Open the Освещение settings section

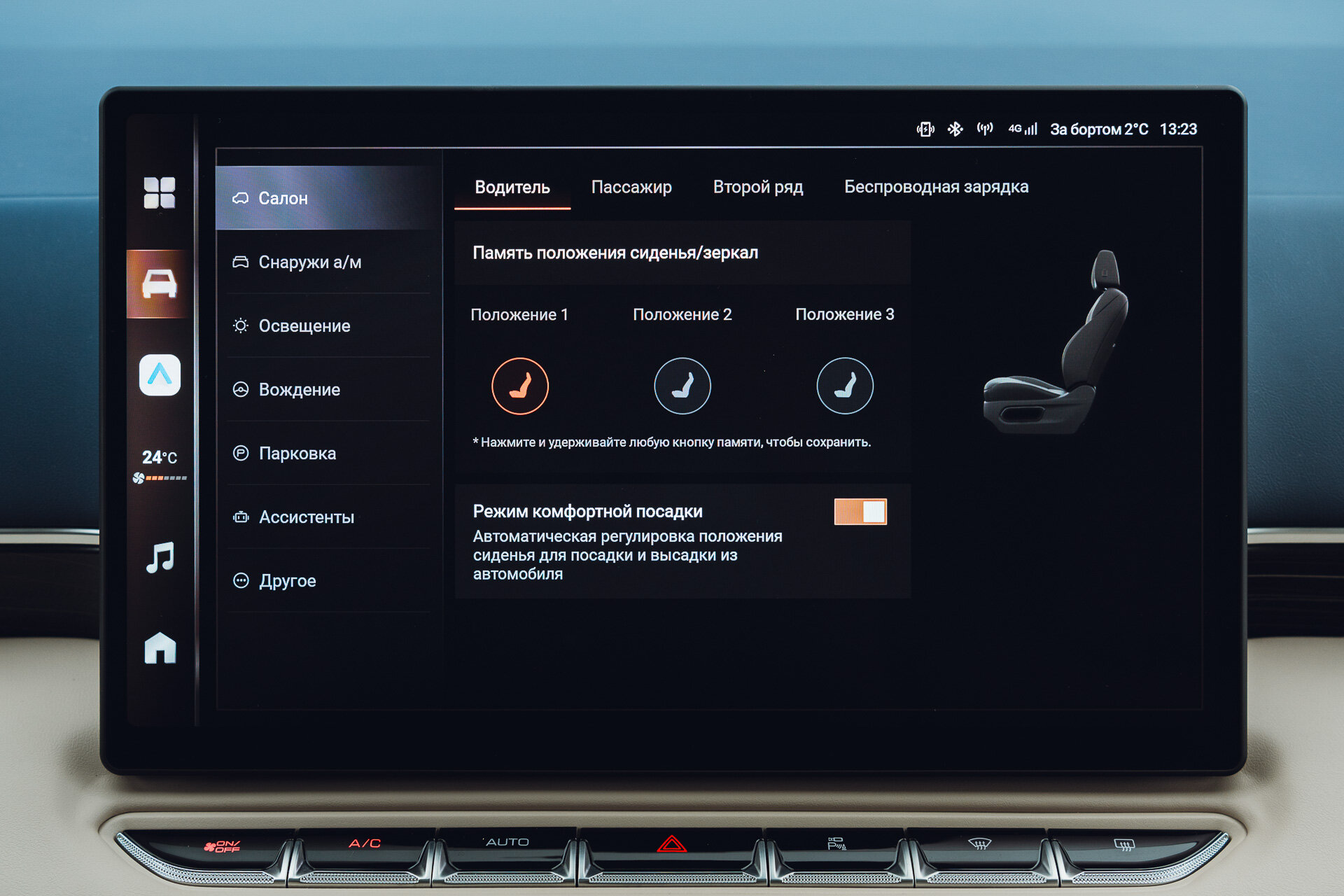tap(304, 326)
